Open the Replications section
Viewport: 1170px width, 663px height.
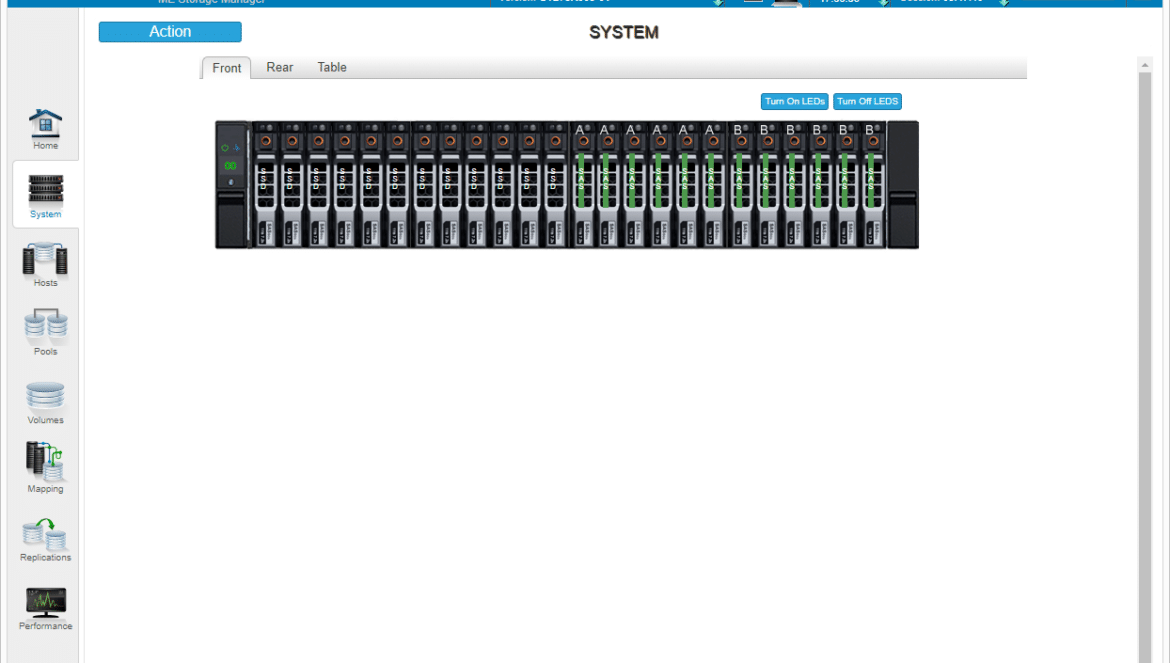(46, 540)
